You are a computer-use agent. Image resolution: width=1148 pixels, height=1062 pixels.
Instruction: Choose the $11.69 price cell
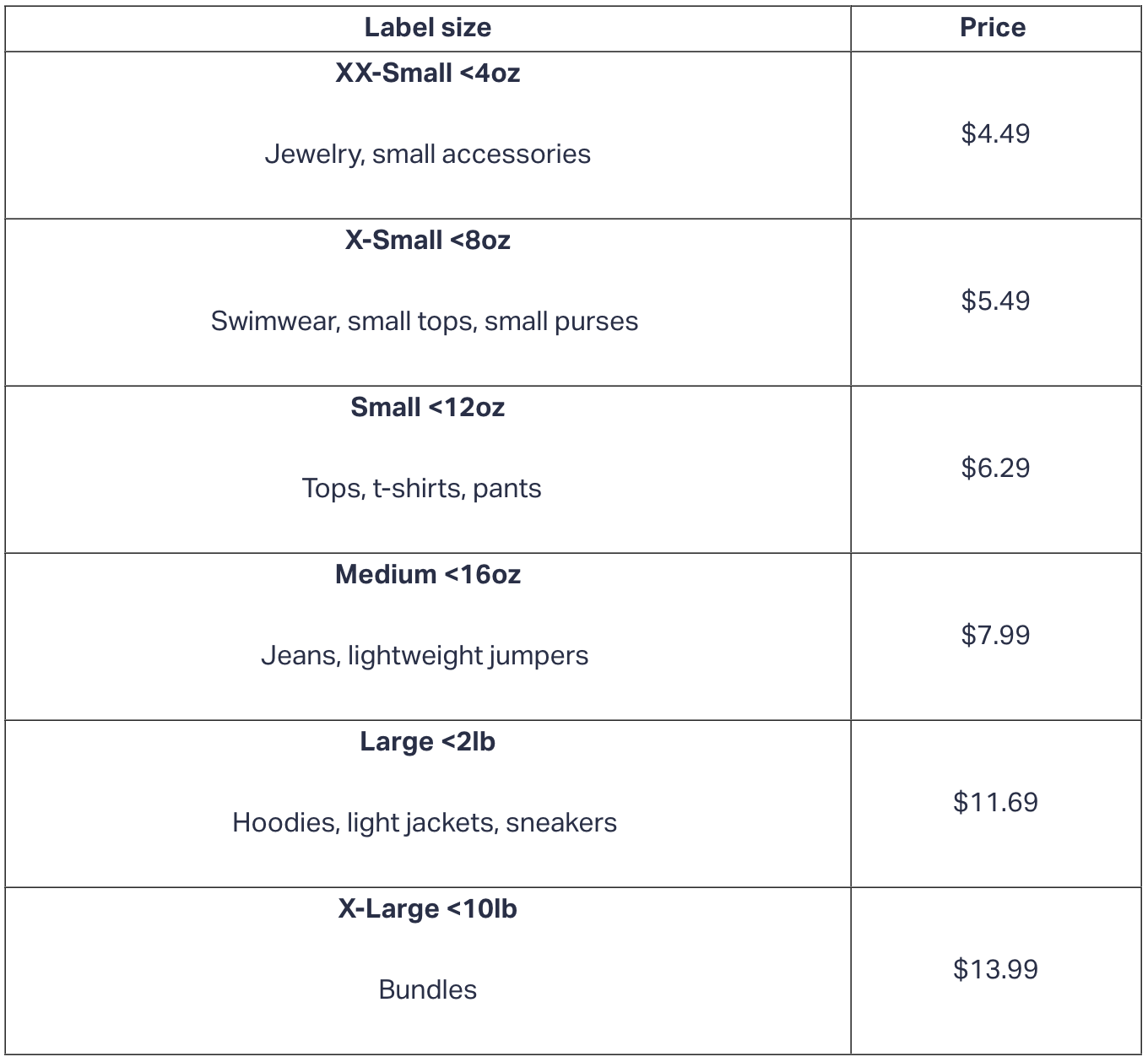point(995,802)
